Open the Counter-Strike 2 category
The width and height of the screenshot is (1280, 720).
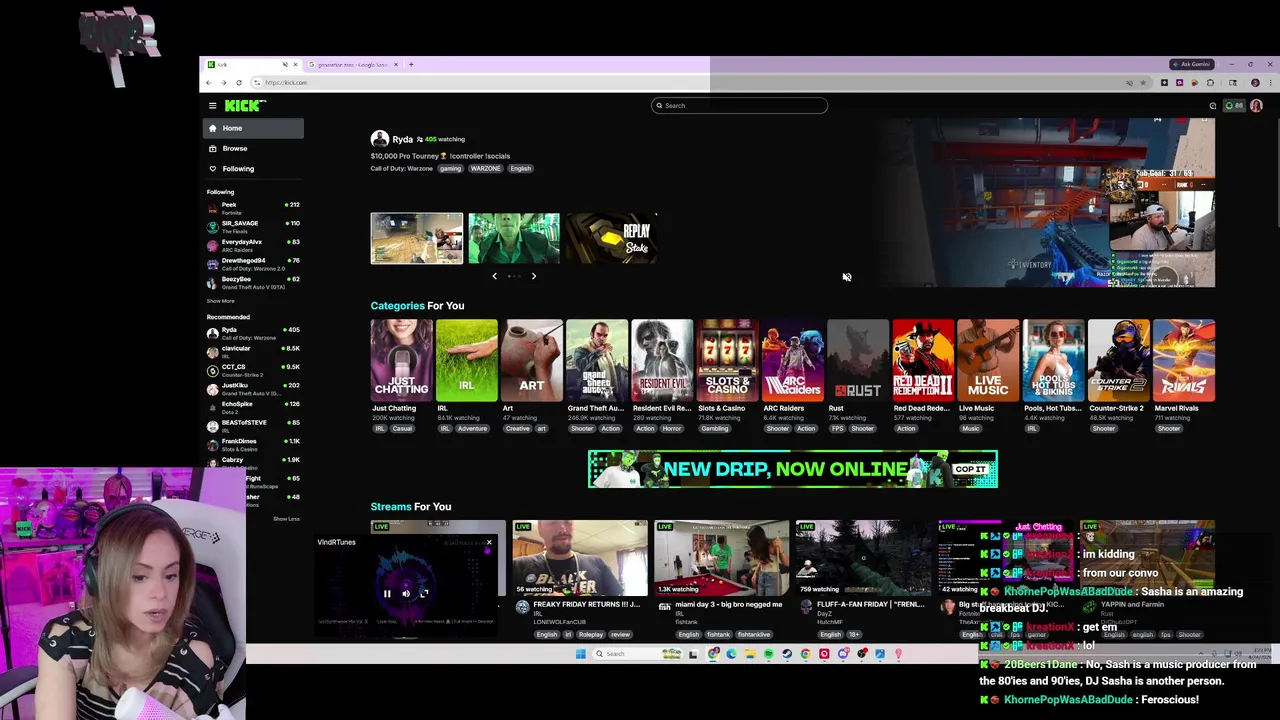[1119, 361]
